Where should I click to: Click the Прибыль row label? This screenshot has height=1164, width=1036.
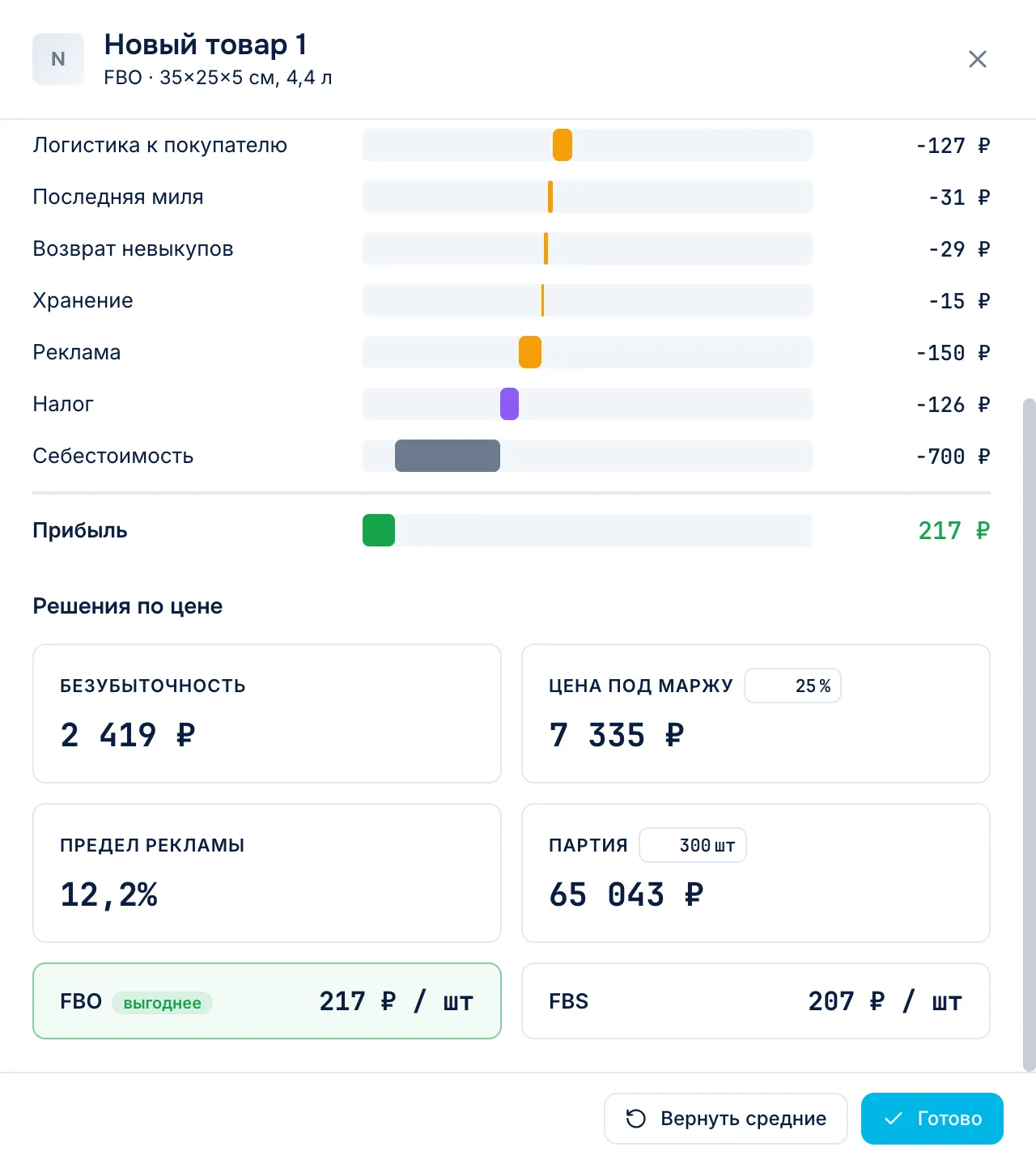coord(80,530)
